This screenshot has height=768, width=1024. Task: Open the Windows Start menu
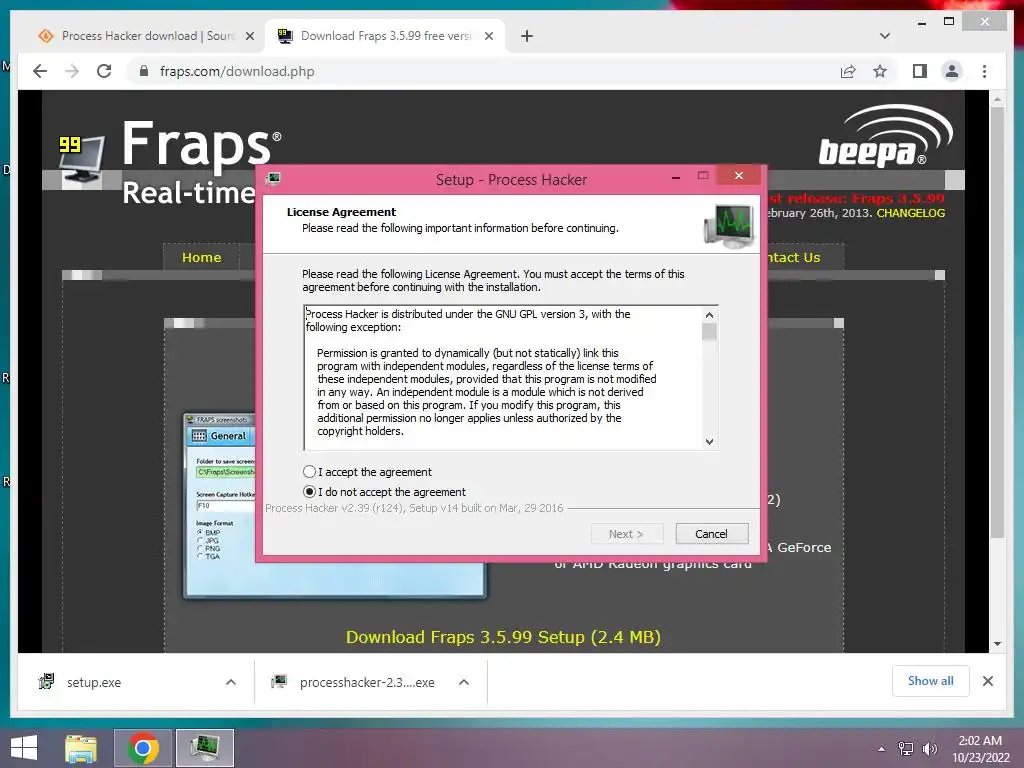[x=24, y=748]
